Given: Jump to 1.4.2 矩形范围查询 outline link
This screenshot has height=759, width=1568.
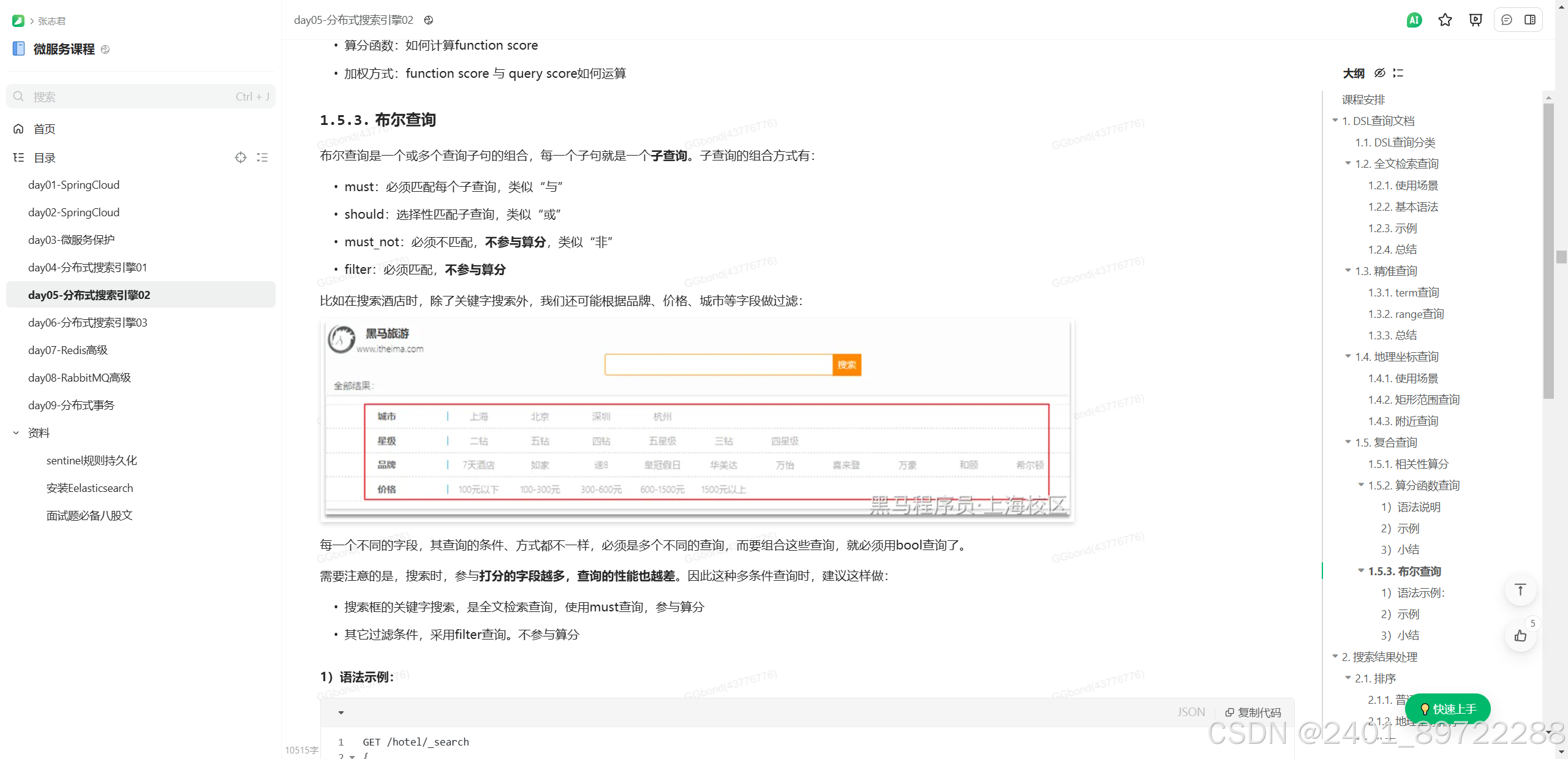Looking at the screenshot, I should click(x=1413, y=399).
